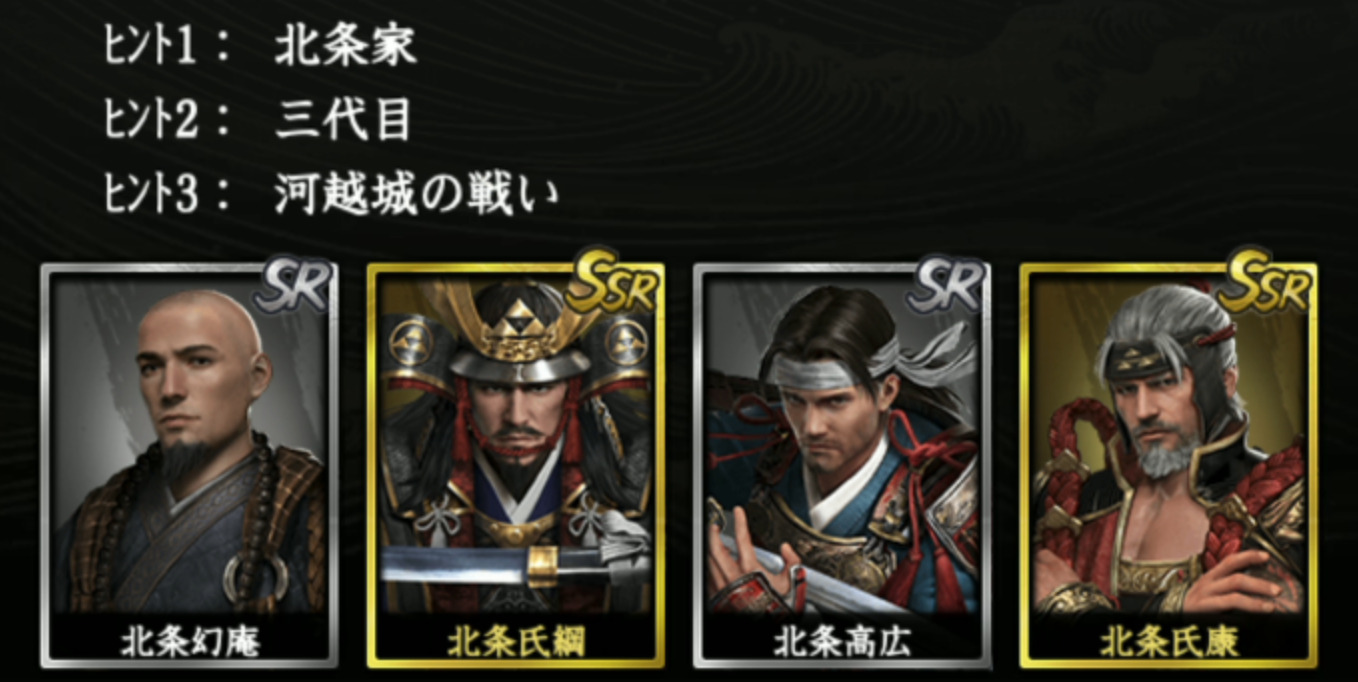Choose the 北条氏綱 SSR card
Screen dimensions: 1358x682
pos(515,465)
